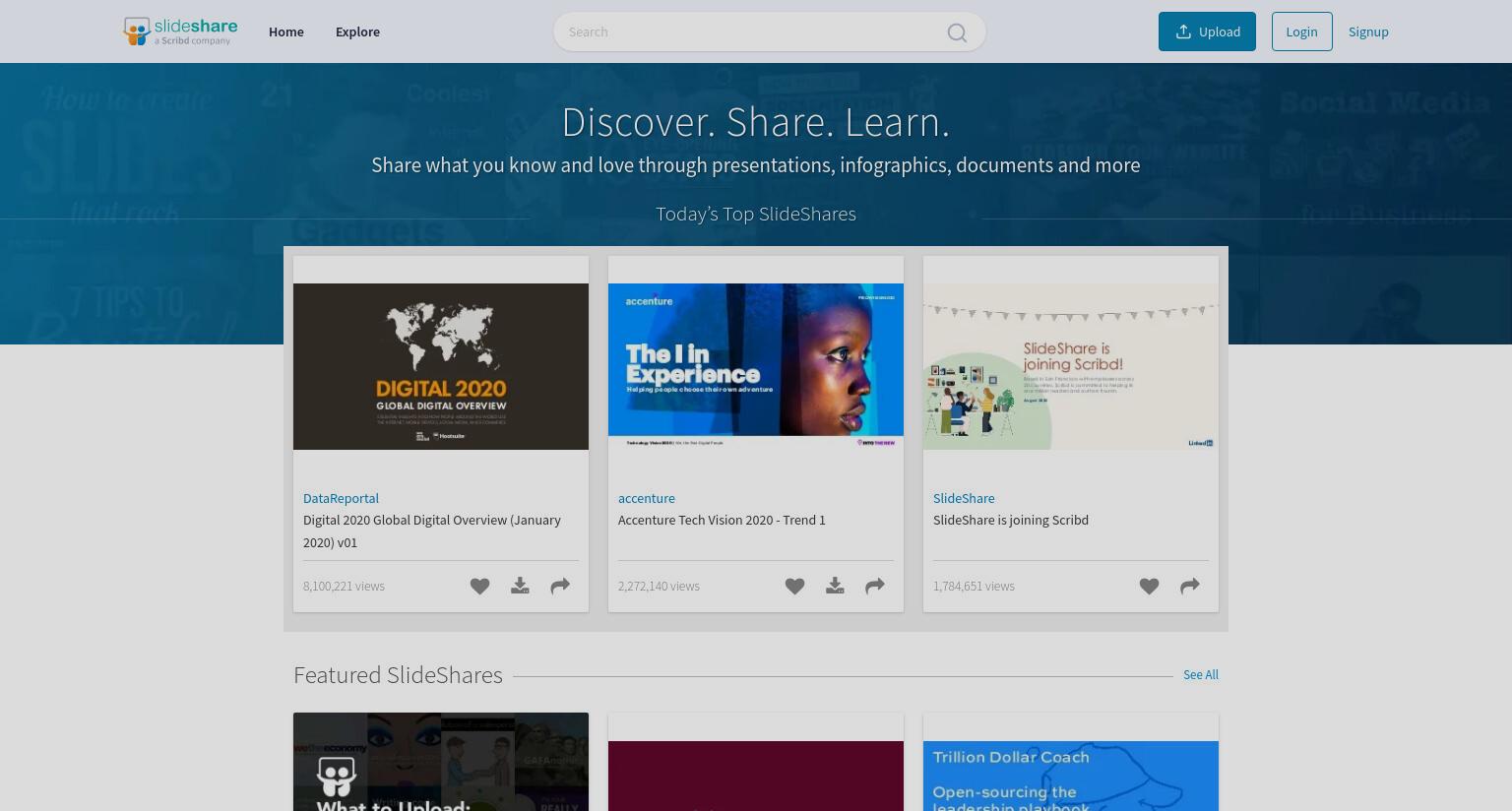Click the 8,100,221 views text
Screen dimensions: 1512x811
pos(344,586)
